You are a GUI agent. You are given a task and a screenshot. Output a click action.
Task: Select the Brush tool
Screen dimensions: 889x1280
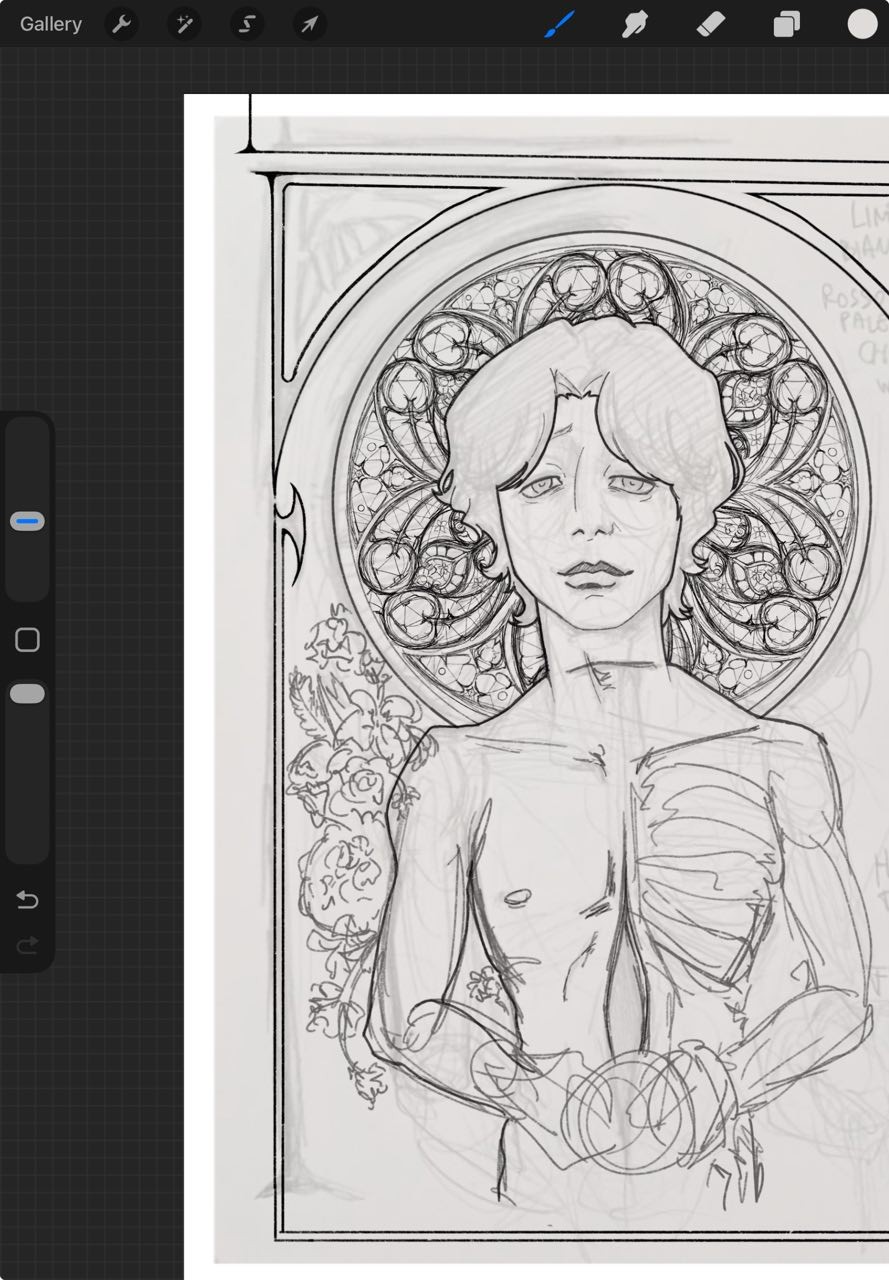click(560, 24)
